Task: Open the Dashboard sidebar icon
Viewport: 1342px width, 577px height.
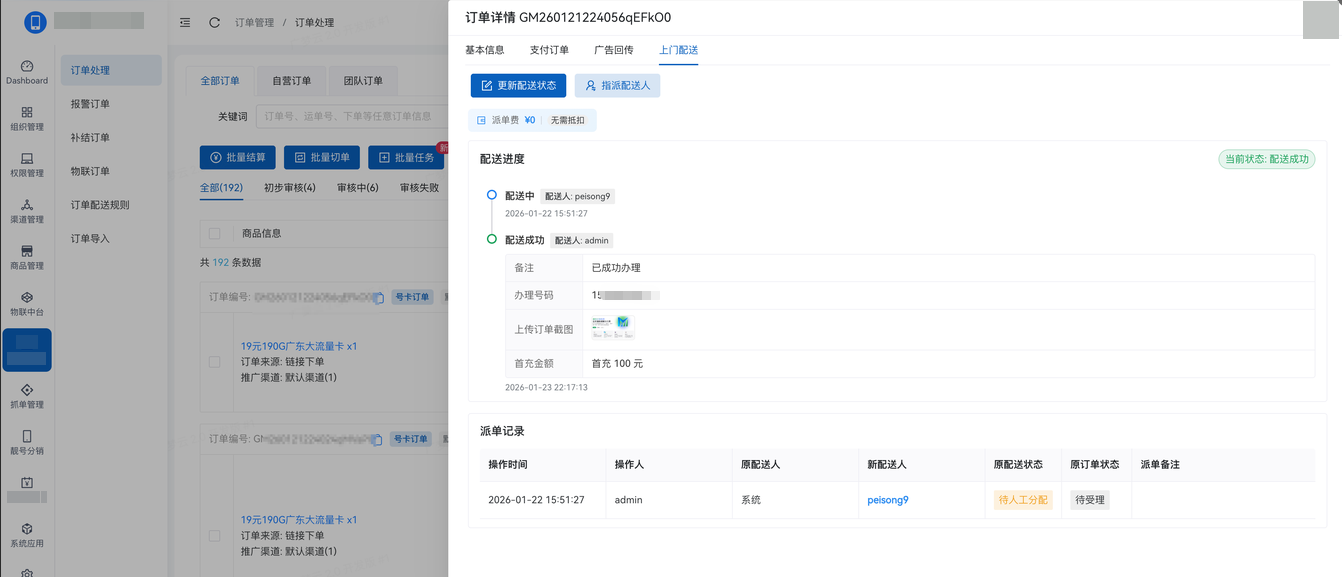Action: point(27,72)
